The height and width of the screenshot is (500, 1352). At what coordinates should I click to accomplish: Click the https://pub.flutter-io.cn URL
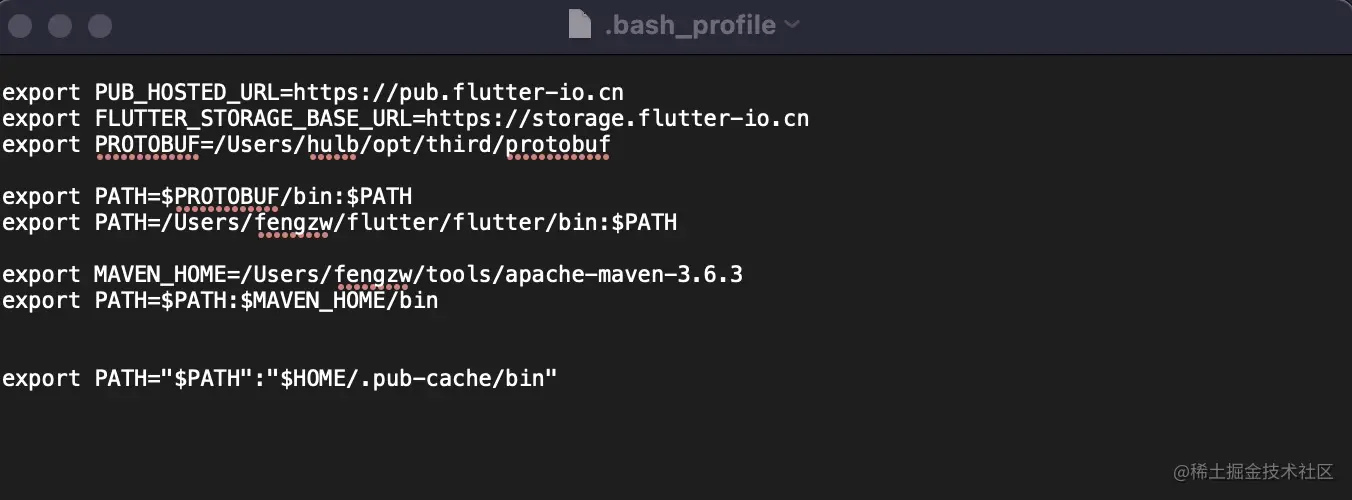[459, 92]
